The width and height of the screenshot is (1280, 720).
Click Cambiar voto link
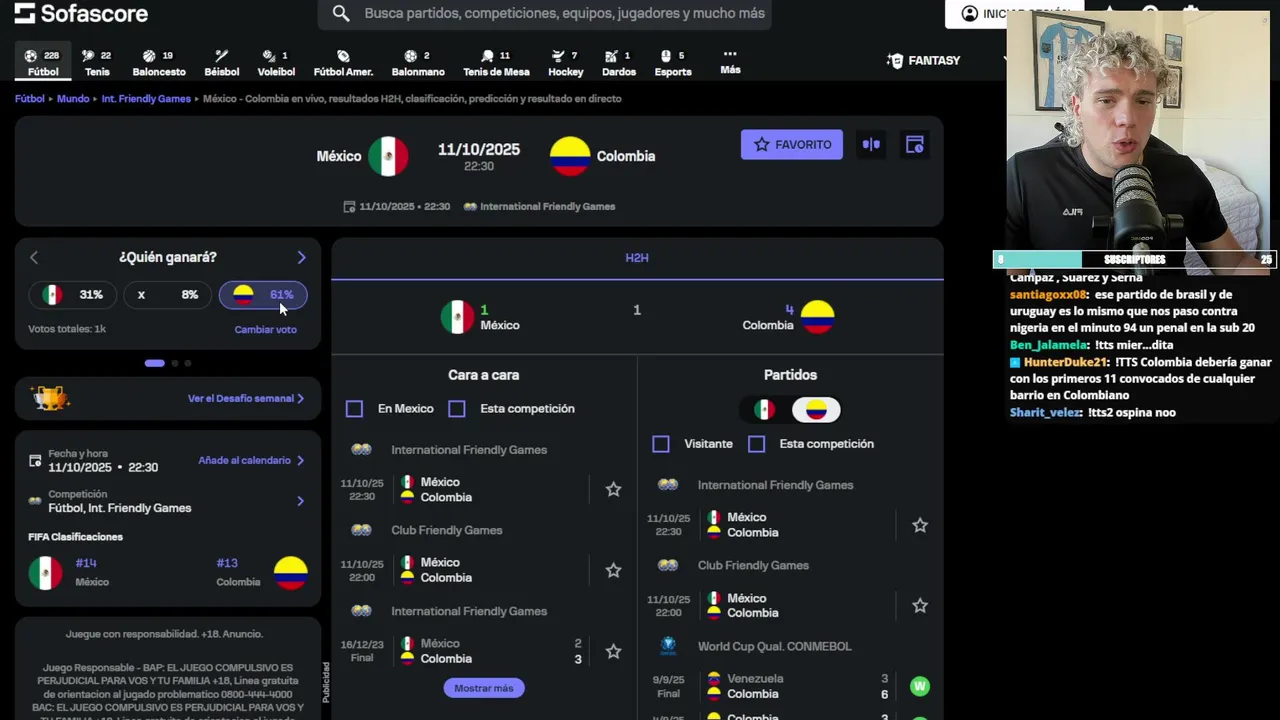pos(265,329)
